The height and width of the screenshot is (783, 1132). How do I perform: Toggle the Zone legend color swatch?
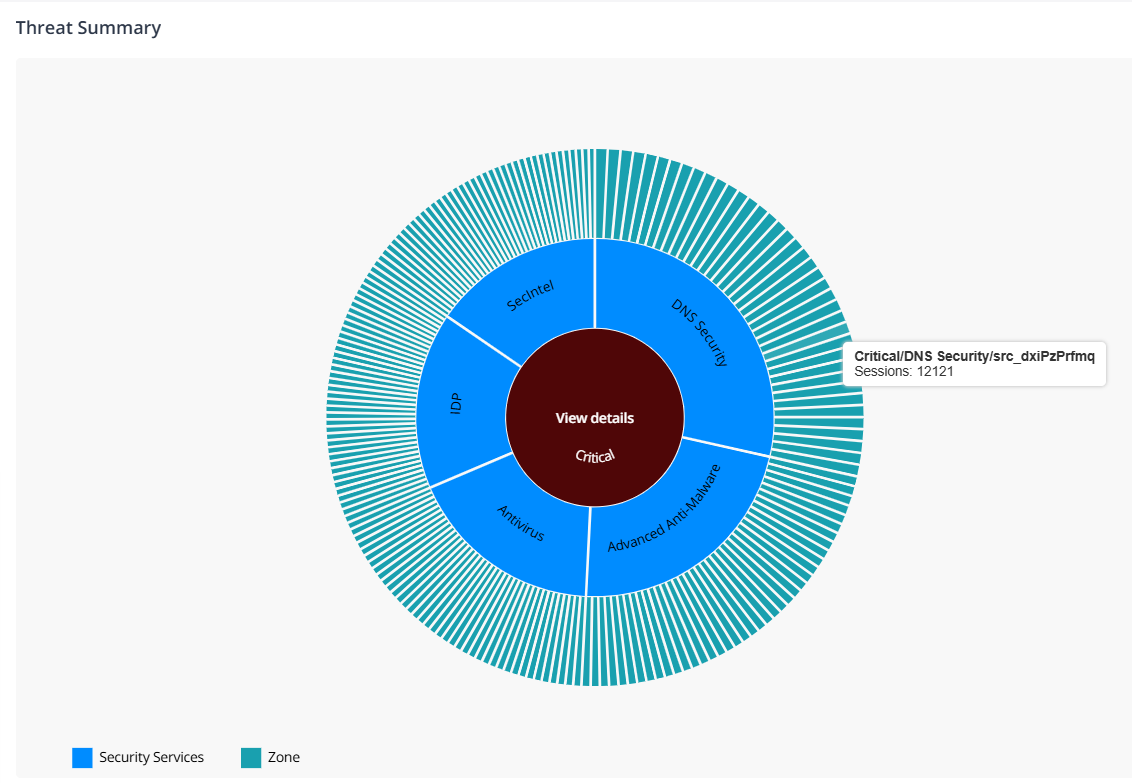(x=251, y=758)
